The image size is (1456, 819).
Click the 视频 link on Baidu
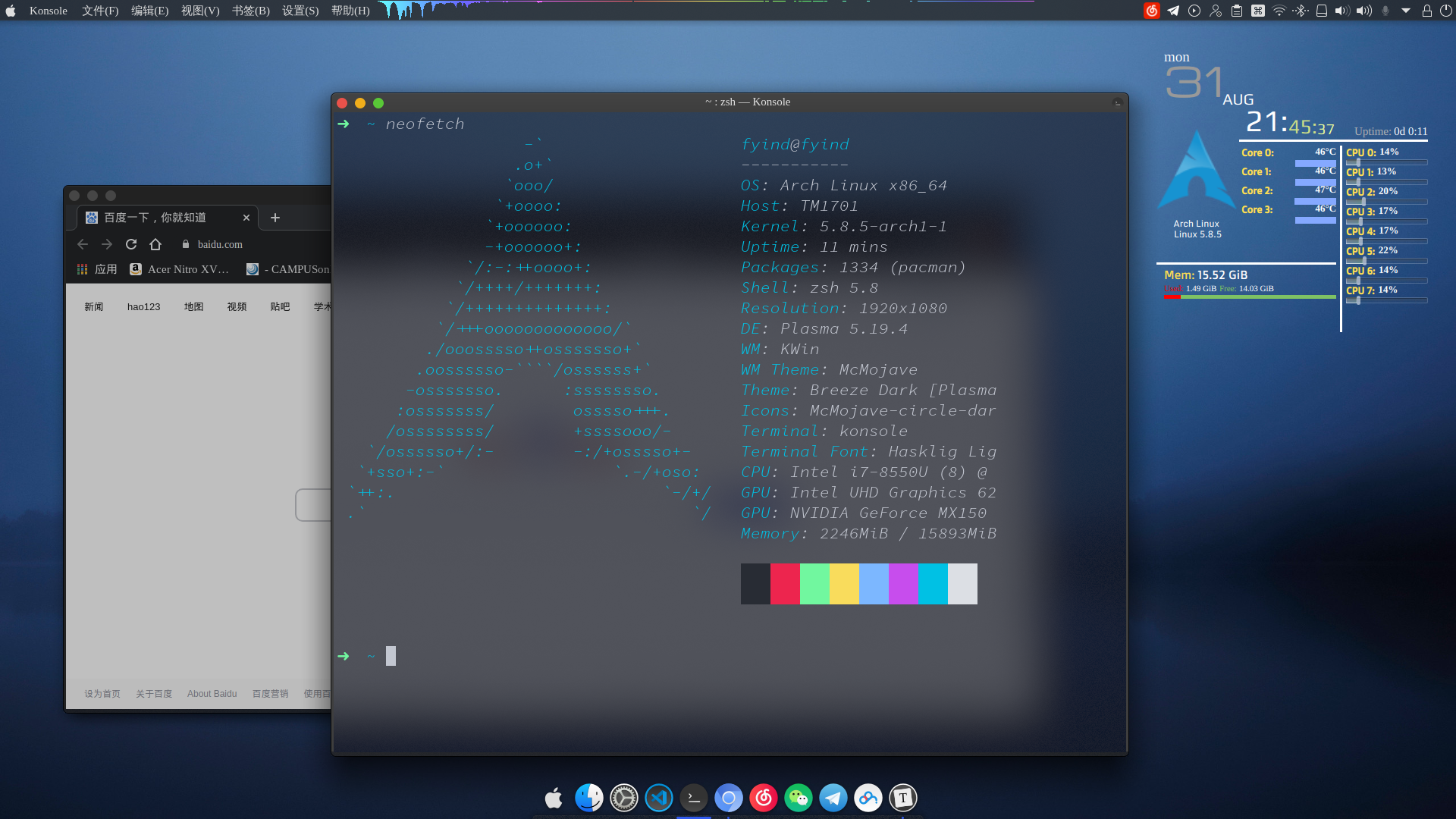point(237,306)
